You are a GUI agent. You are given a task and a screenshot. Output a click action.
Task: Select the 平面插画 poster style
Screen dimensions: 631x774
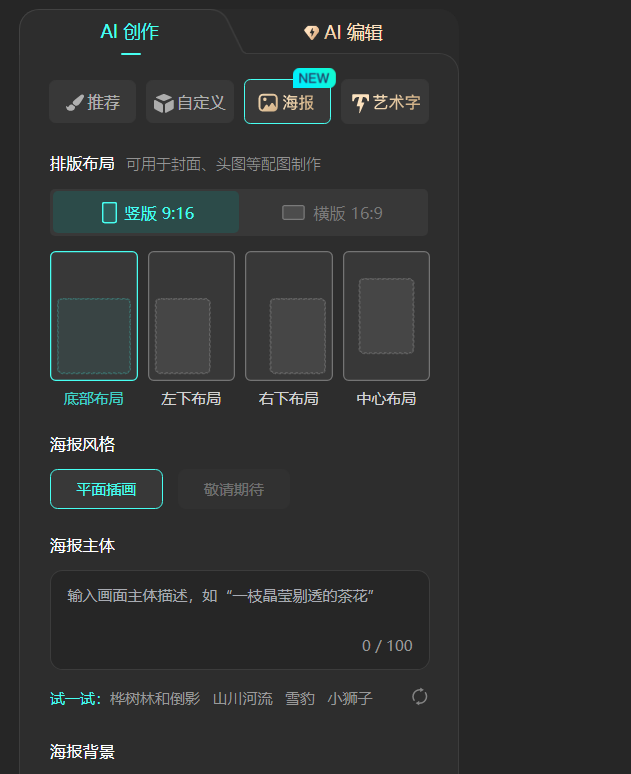(x=106, y=489)
